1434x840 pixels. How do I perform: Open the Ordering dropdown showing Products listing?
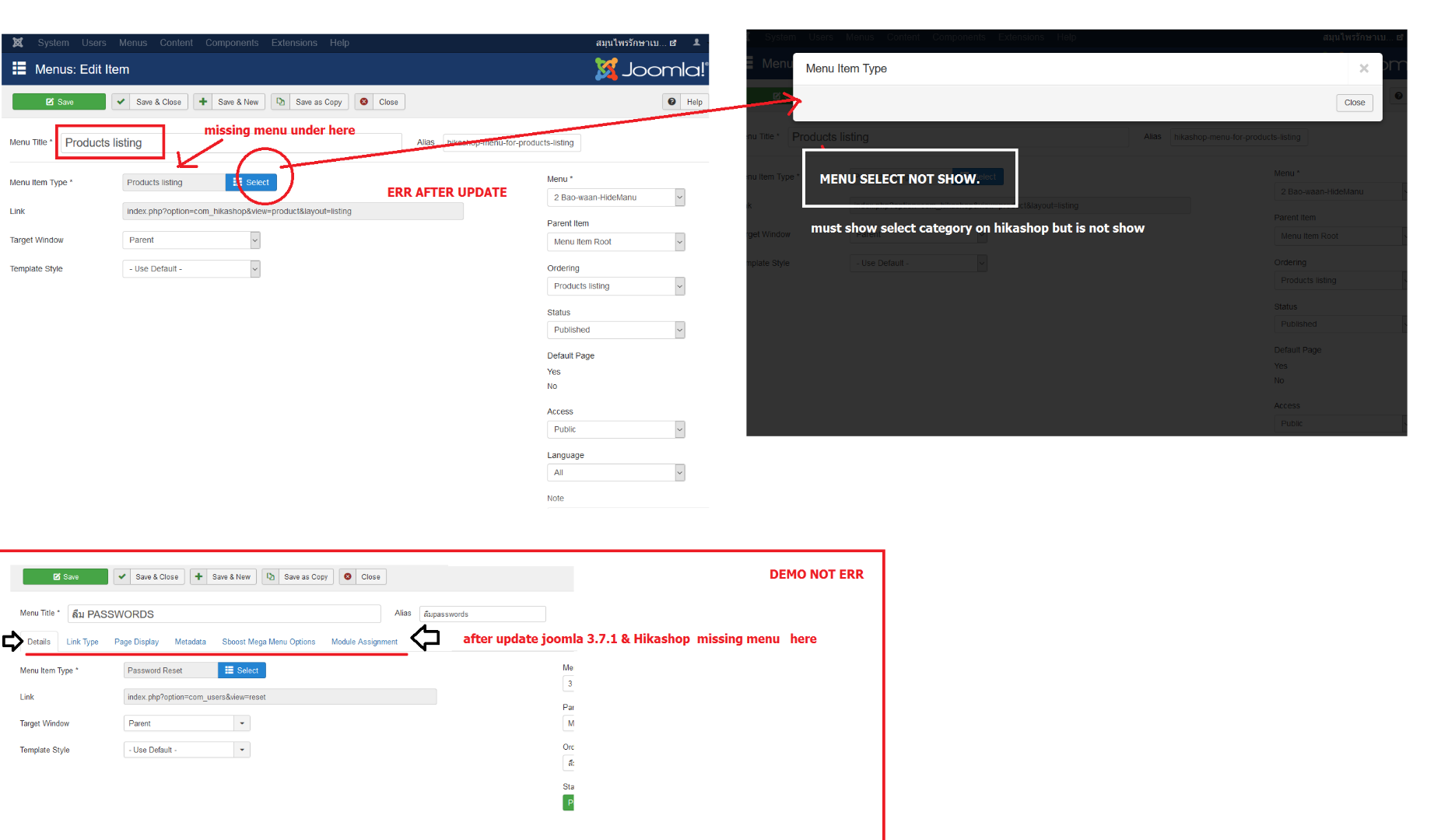click(616, 286)
